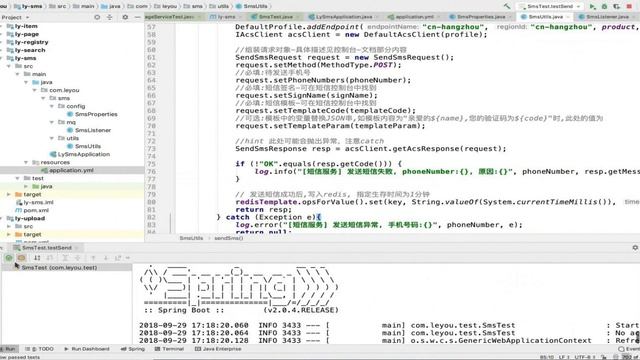
Task: Click the utils breadcrumb in the navigation bar
Action: point(219,6)
